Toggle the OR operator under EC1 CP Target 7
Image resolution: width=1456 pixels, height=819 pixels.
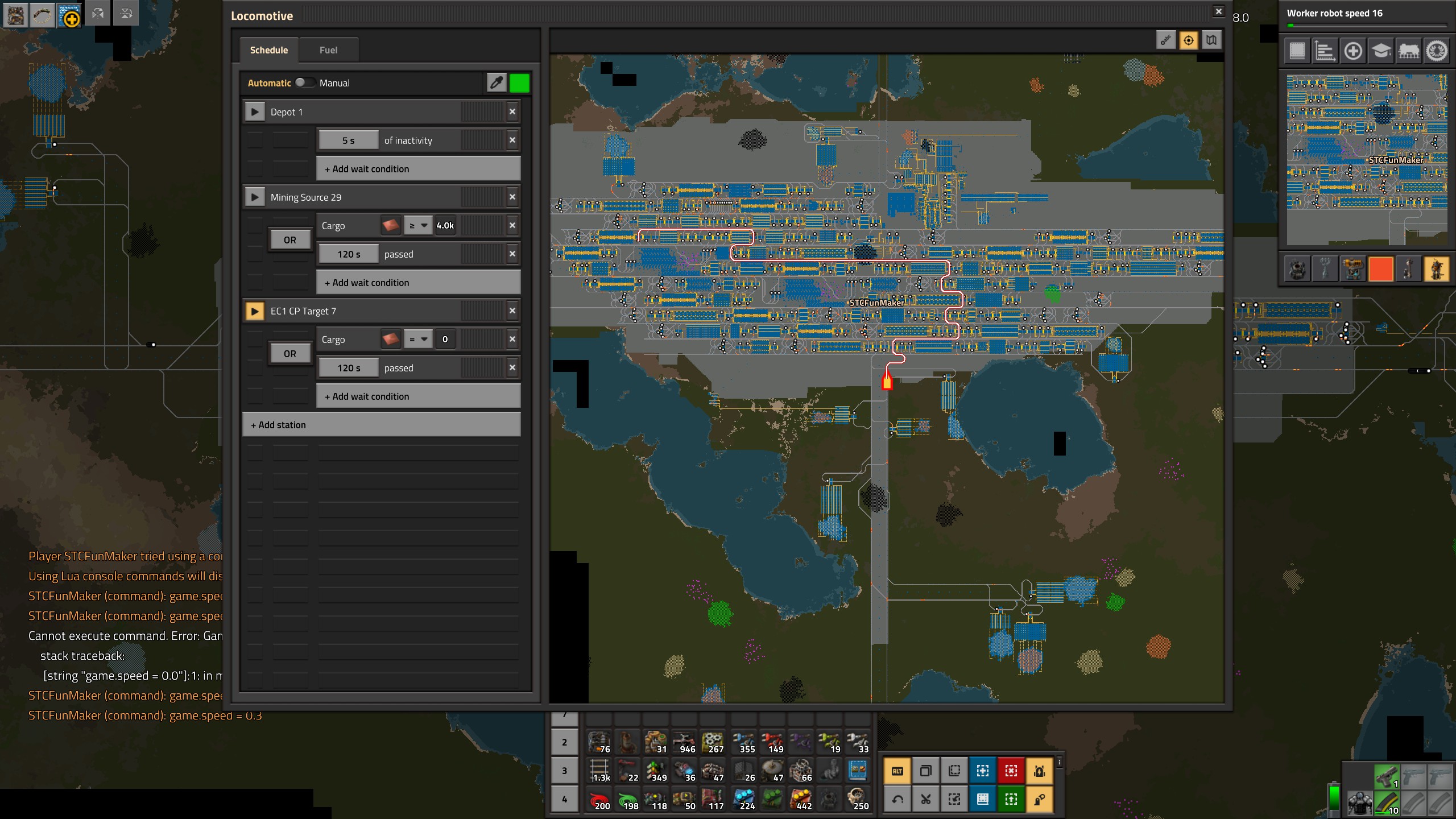[x=290, y=354]
